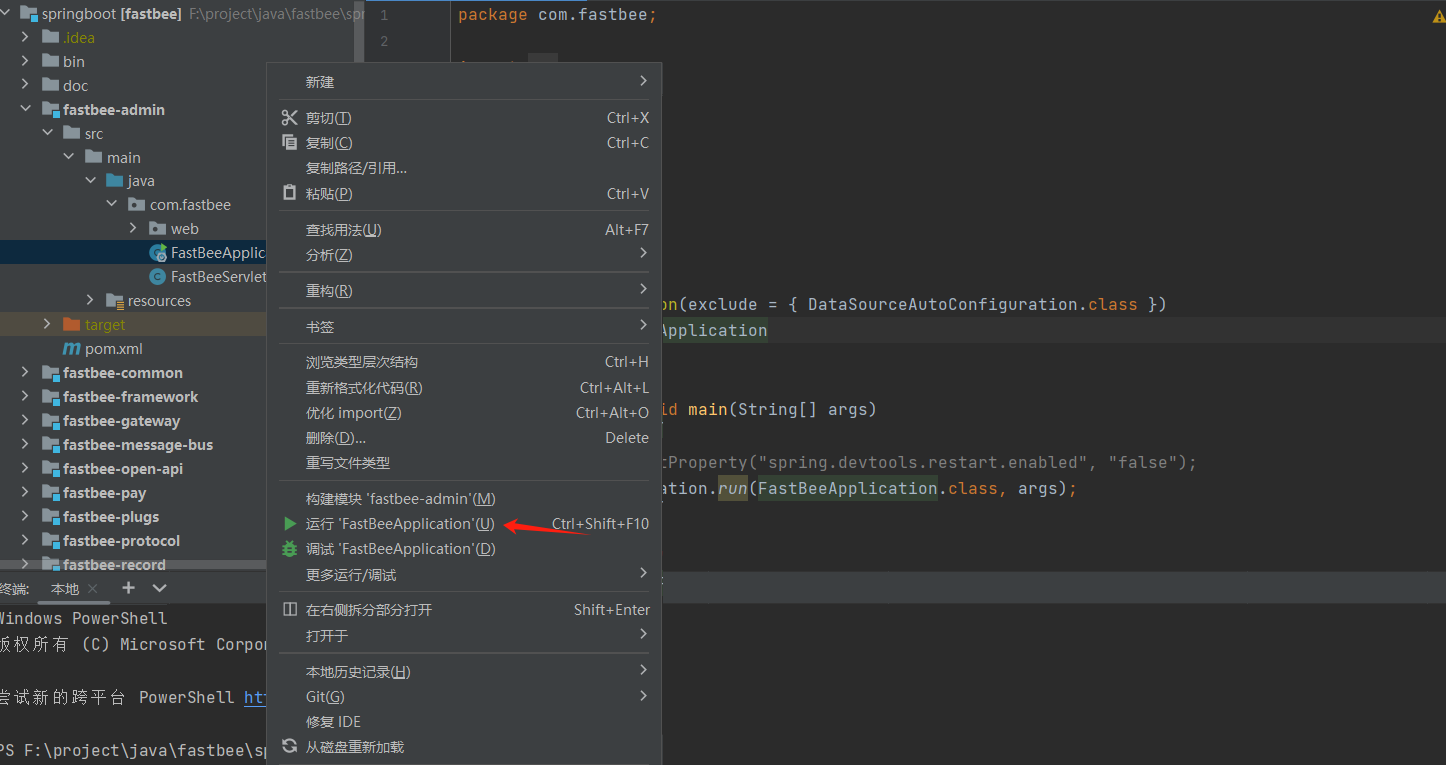Click the split-right icon beside 在右侧拆分部分打开
The height and width of the screenshot is (765, 1446).
[x=290, y=610]
